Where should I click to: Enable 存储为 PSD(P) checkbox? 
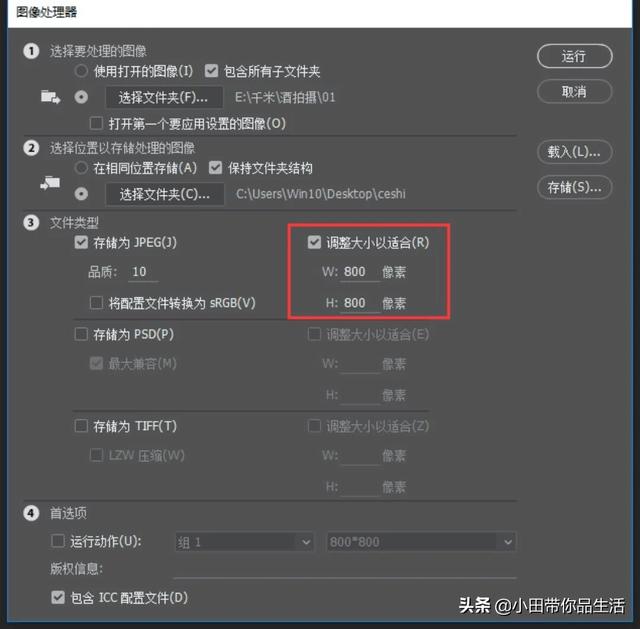click(81, 334)
